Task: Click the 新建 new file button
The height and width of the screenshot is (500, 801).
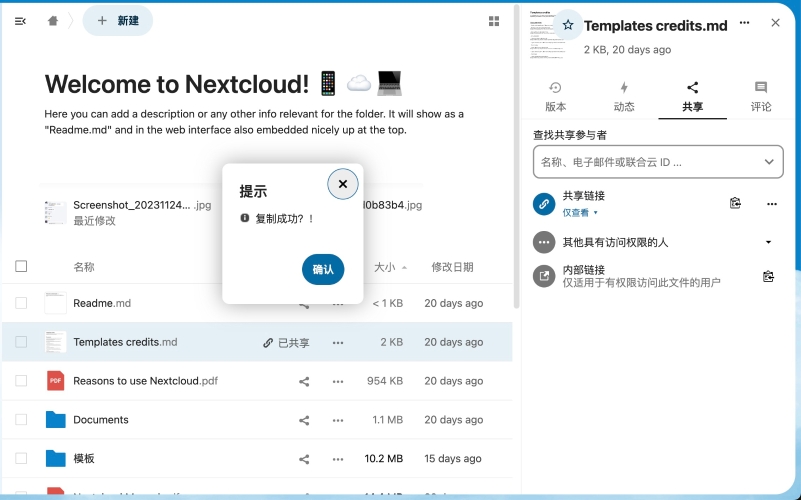Action: coord(118,21)
